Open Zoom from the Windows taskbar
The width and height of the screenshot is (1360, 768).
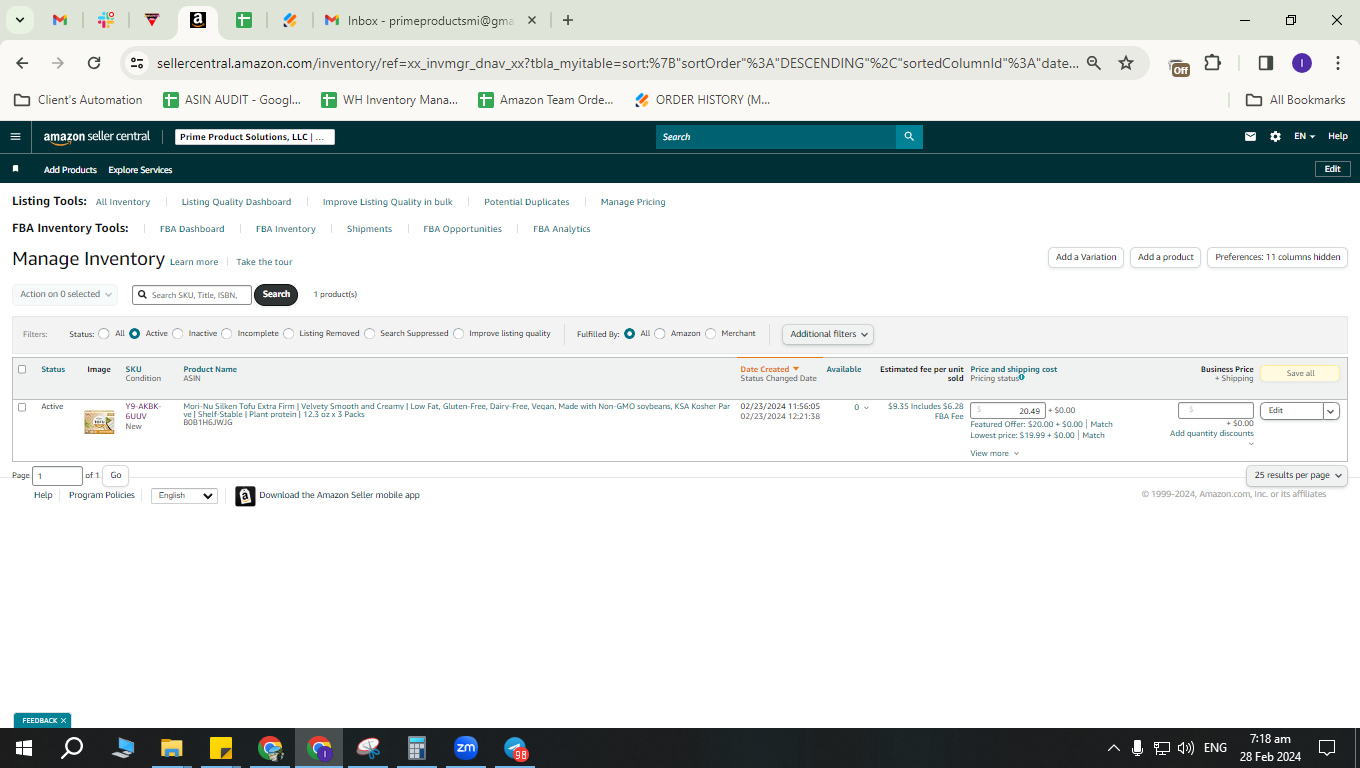(466, 748)
